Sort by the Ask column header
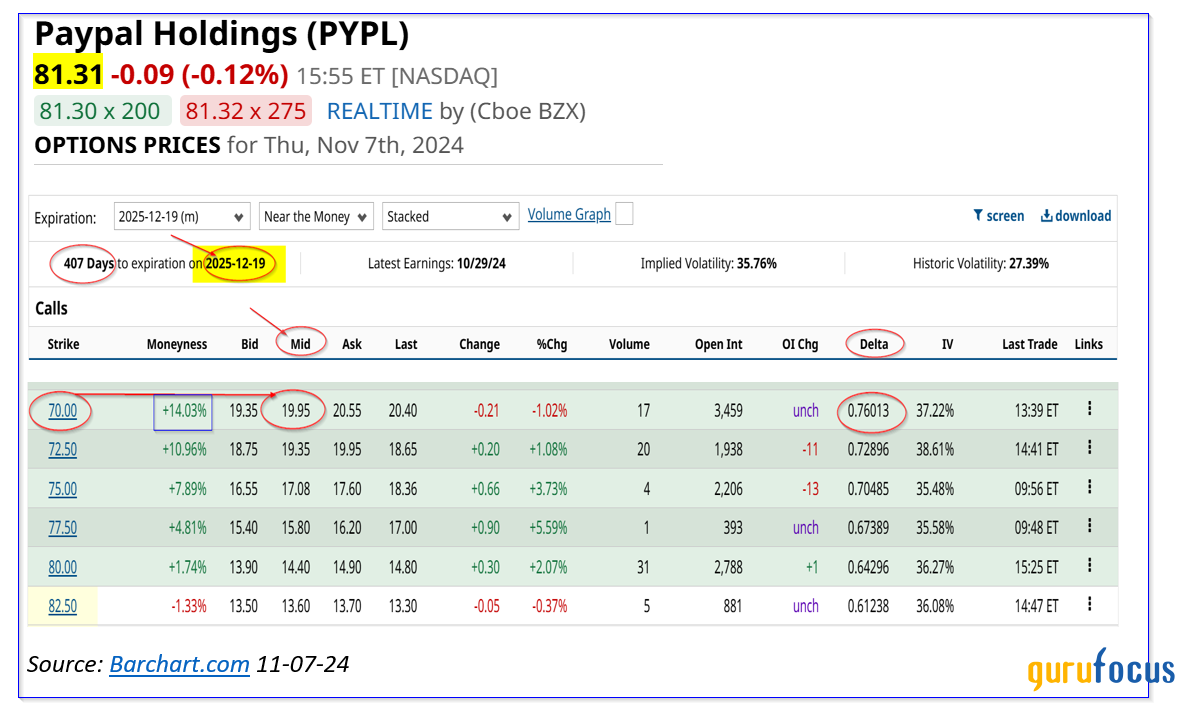 (352, 344)
